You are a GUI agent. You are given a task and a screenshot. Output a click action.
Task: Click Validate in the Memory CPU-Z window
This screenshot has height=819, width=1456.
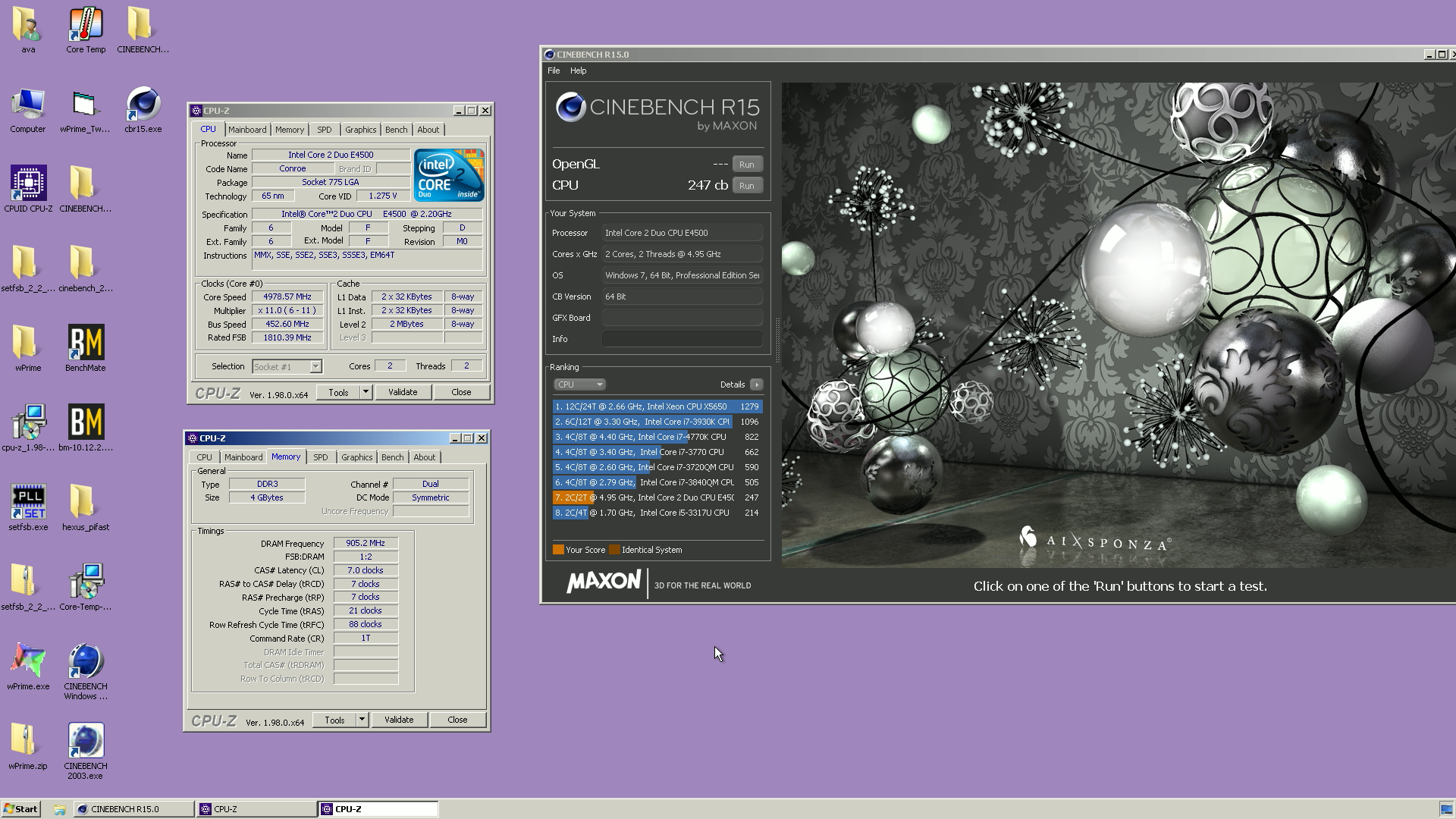point(399,720)
